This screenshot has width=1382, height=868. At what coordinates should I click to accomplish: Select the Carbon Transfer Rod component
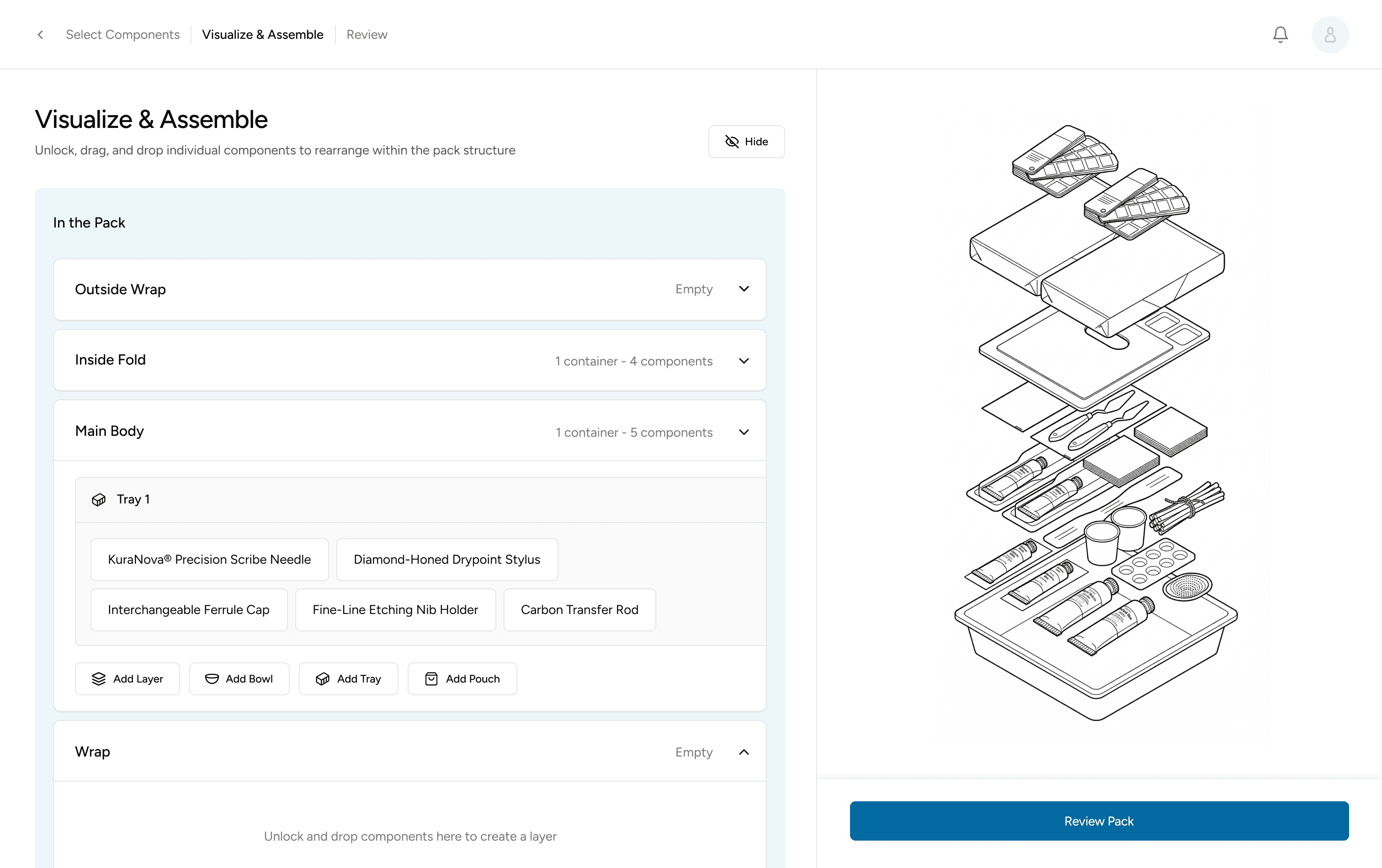[579, 610]
